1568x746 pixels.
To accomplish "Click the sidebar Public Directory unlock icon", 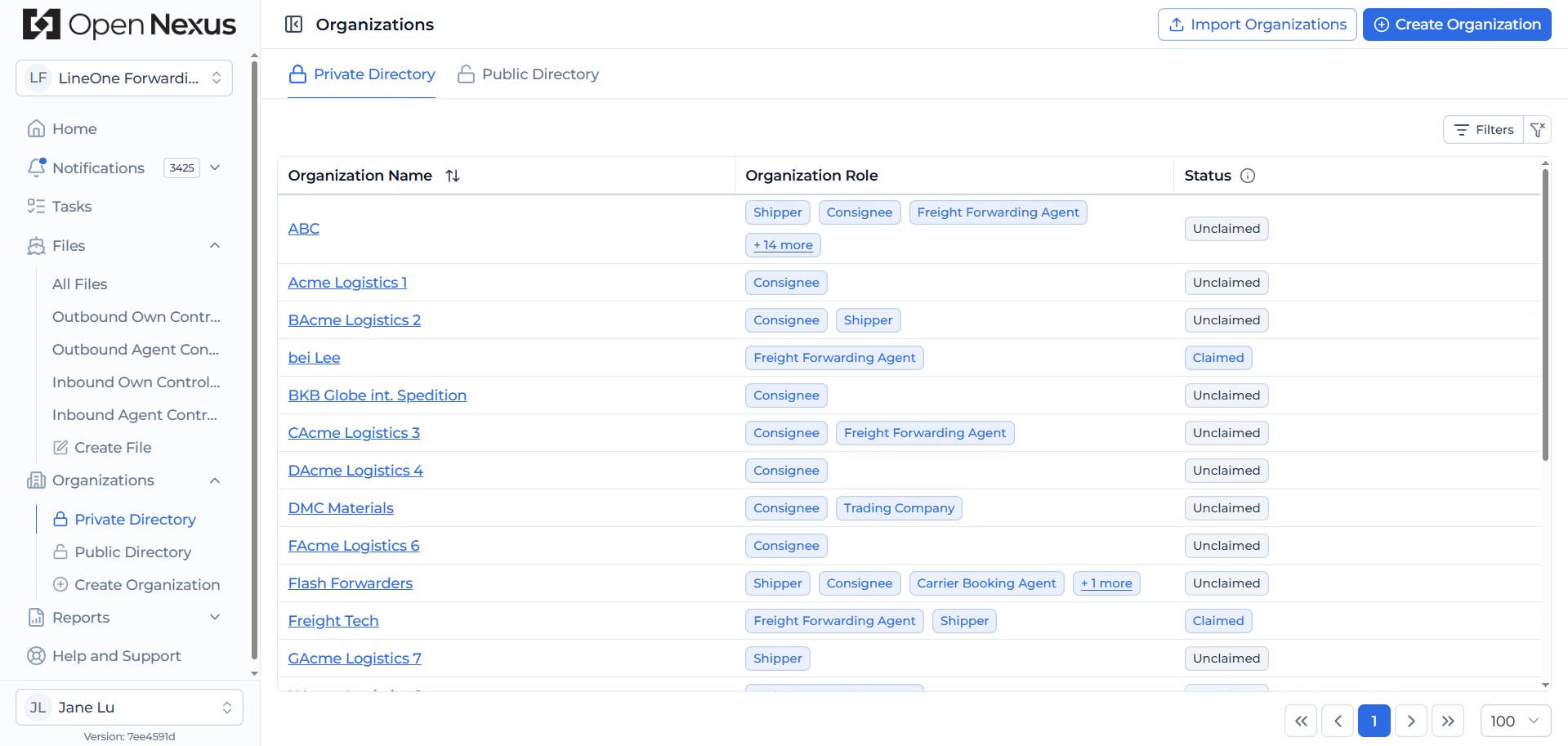I will click(60, 552).
